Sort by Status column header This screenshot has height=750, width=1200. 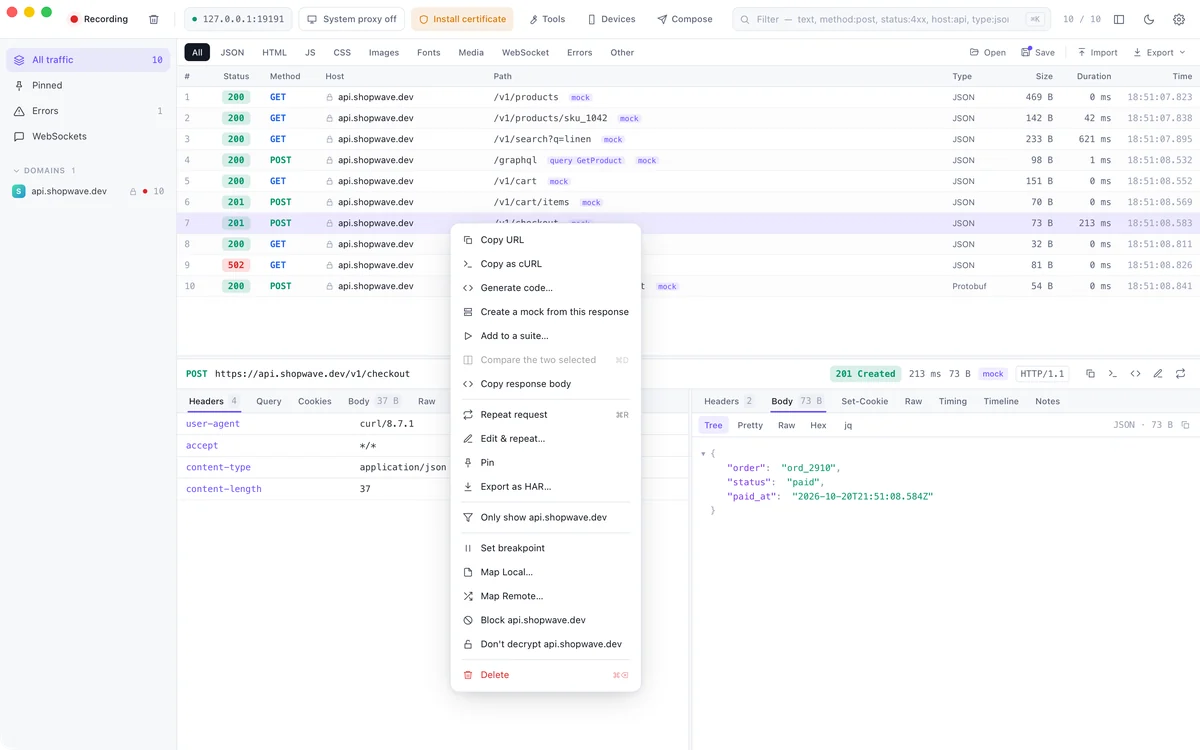236,76
